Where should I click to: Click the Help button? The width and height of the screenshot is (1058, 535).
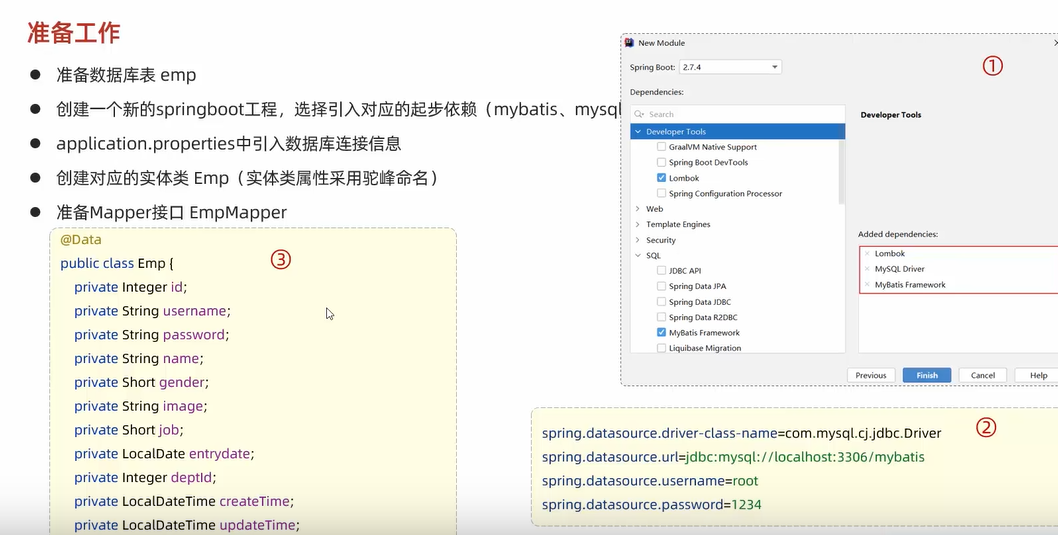1038,375
